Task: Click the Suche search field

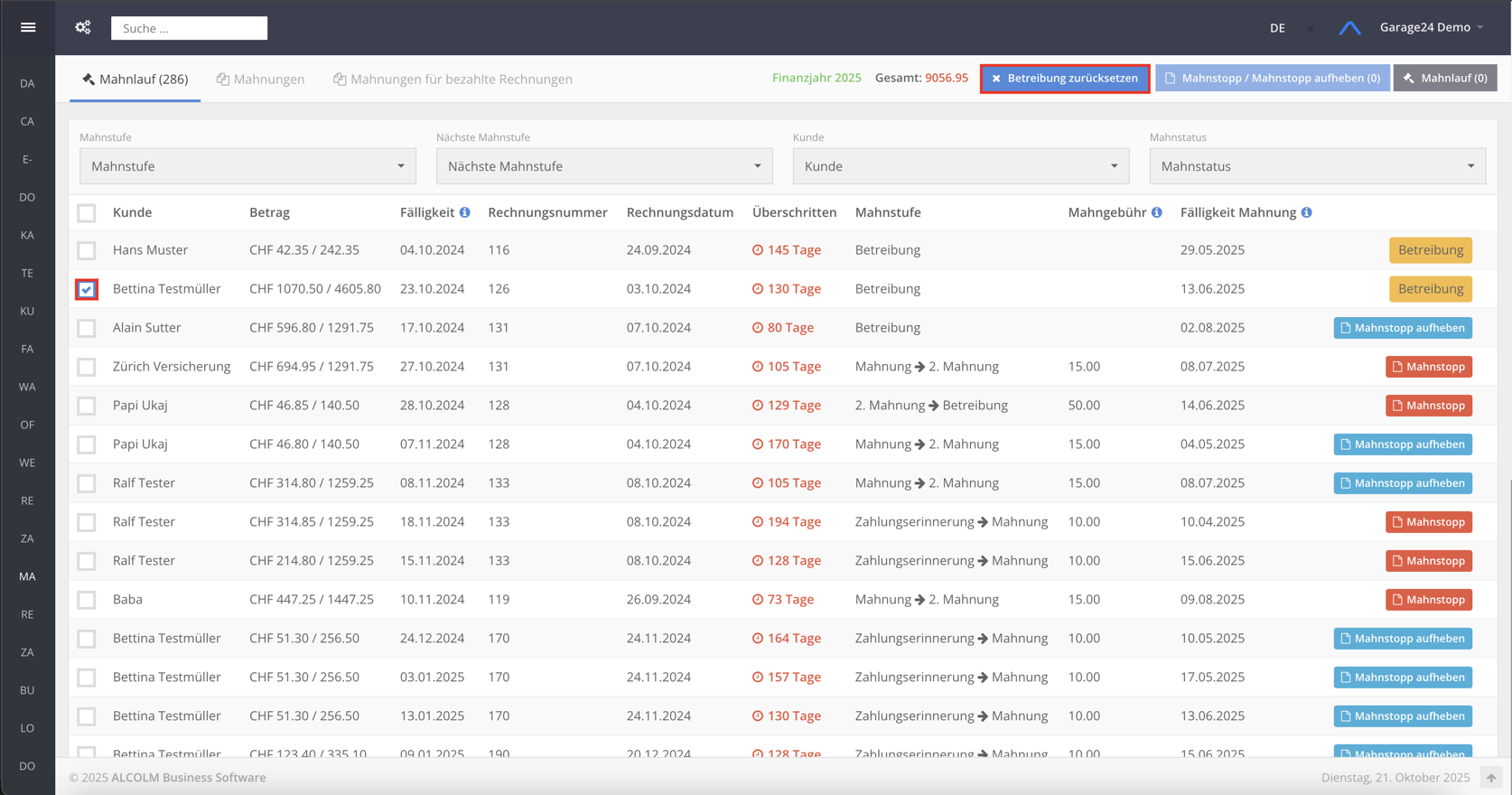Action: tap(189, 28)
